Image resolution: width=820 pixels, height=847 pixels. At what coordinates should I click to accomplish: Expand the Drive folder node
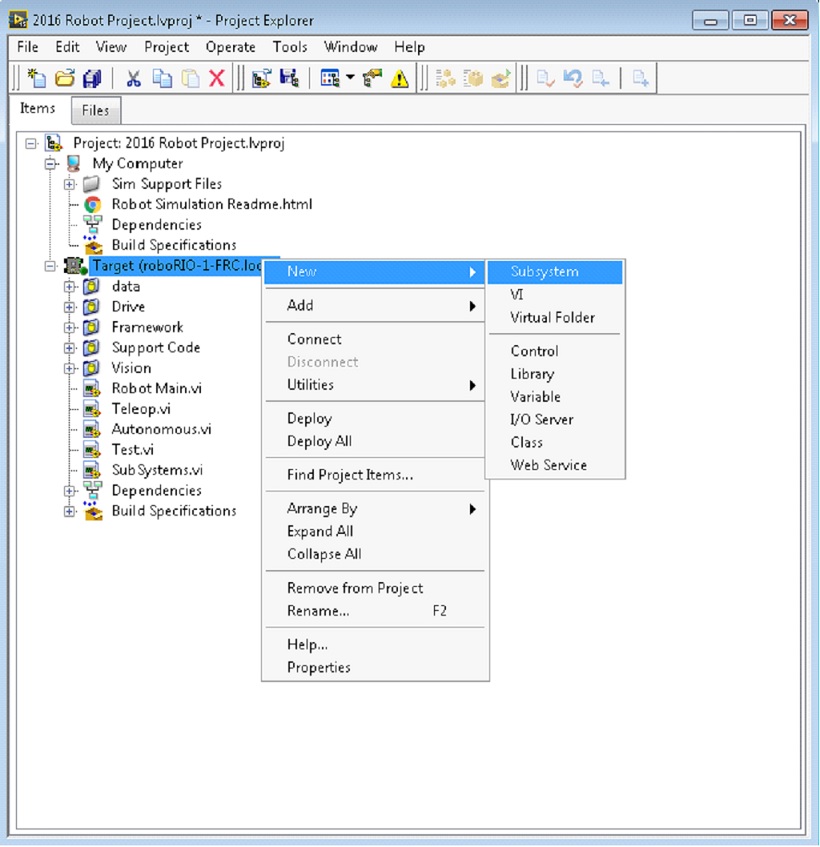coord(69,307)
